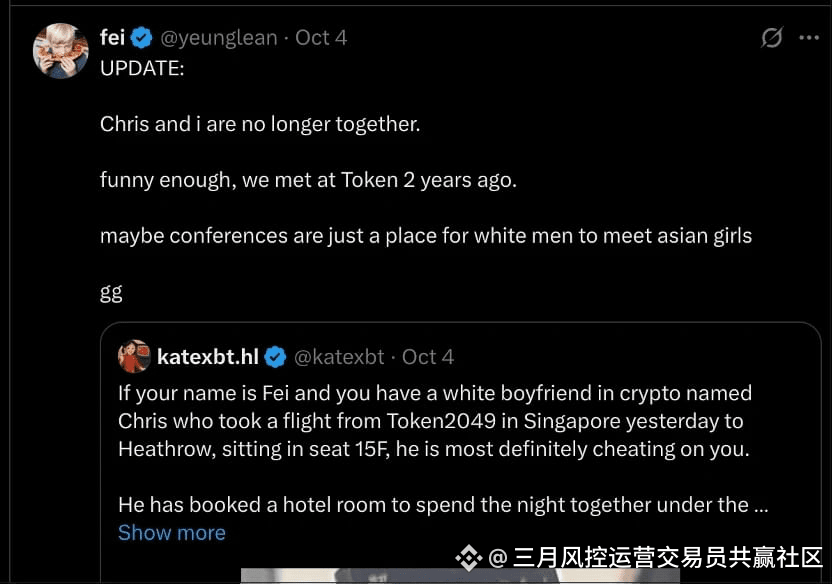This screenshot has width=832, height=584.
Task: Open the quoted post about seat 15F
Action: pos(434,421)
